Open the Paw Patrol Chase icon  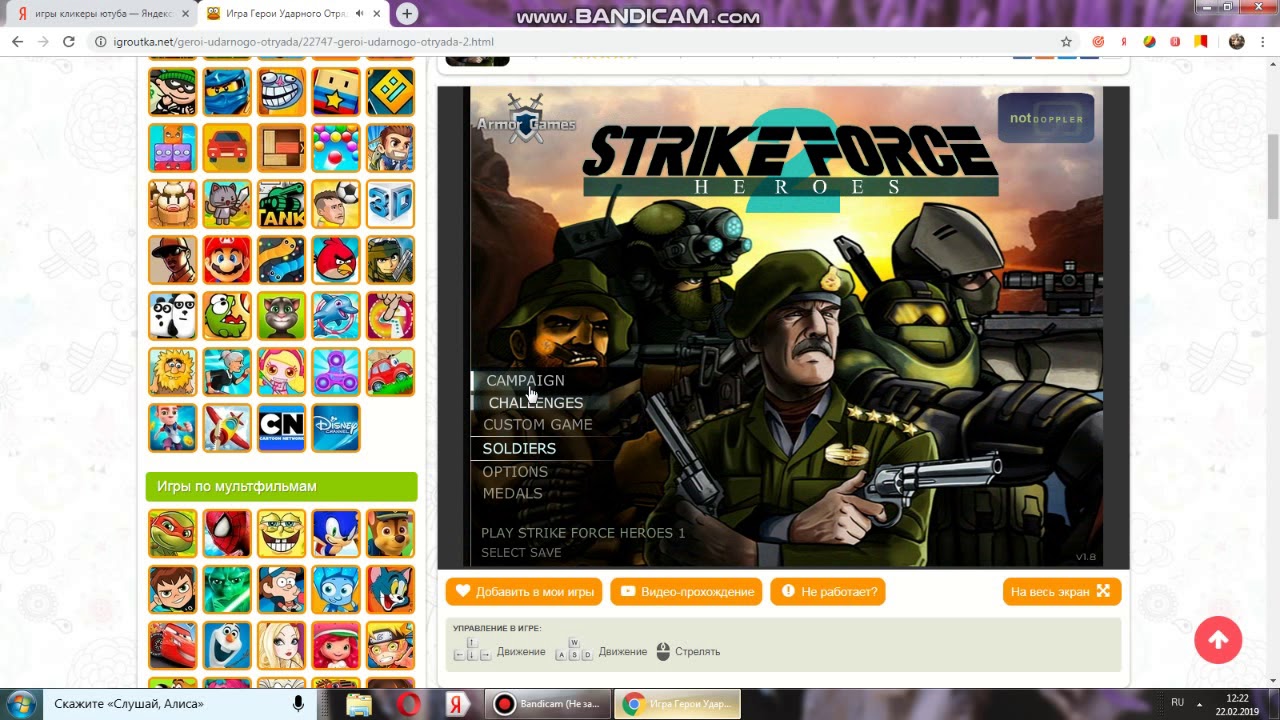[390, 533]
